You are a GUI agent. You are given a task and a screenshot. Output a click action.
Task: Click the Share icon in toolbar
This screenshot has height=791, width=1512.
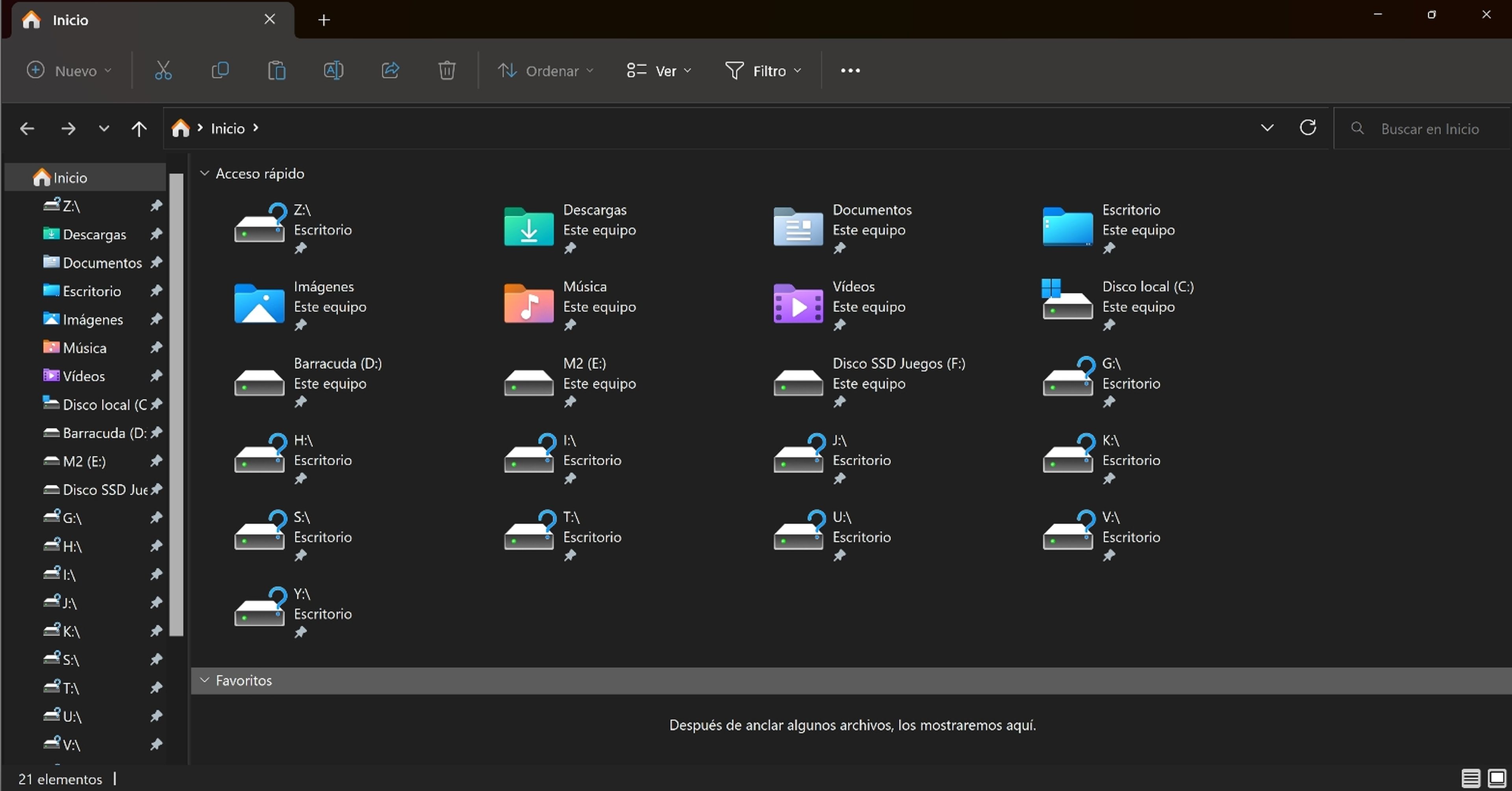click(390, 70)
